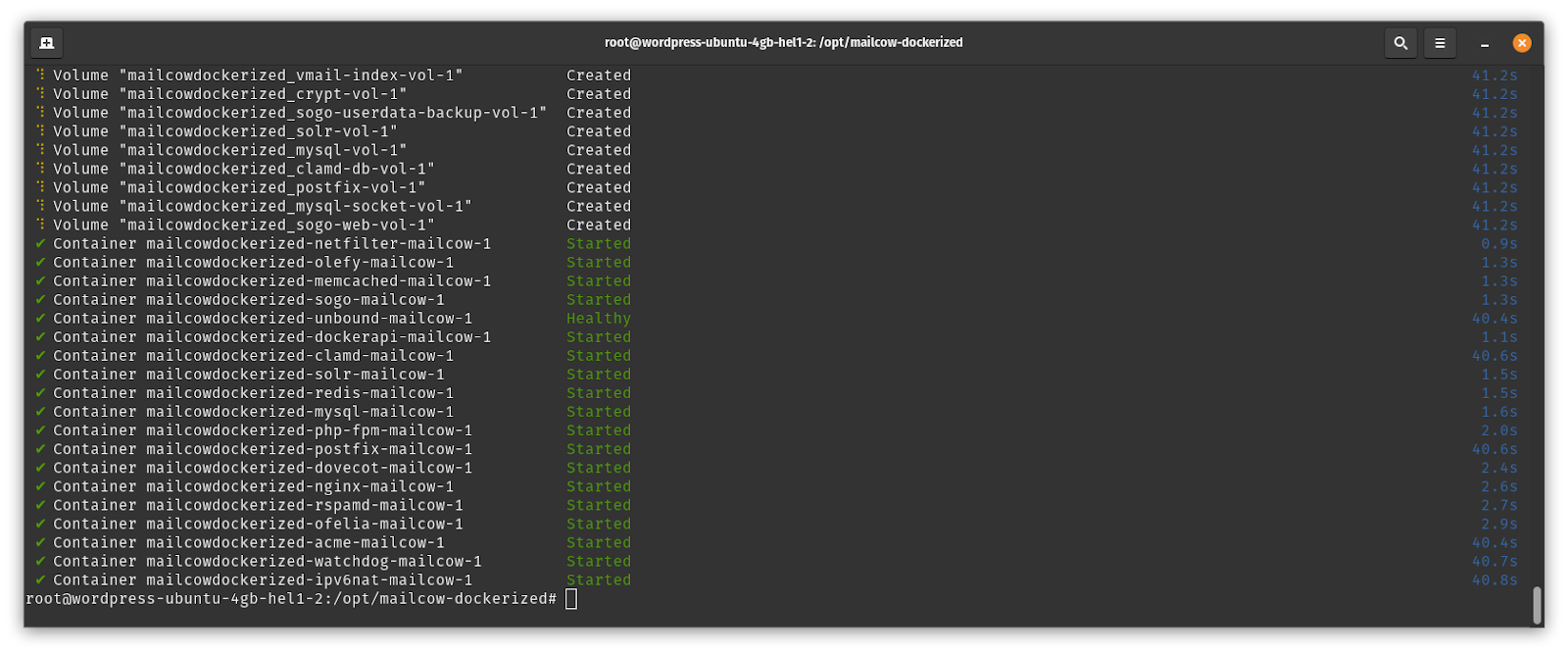Click the command prompt cursor
The width and height of the screenshot is (1568, 654).
click(x=571, y=599)
